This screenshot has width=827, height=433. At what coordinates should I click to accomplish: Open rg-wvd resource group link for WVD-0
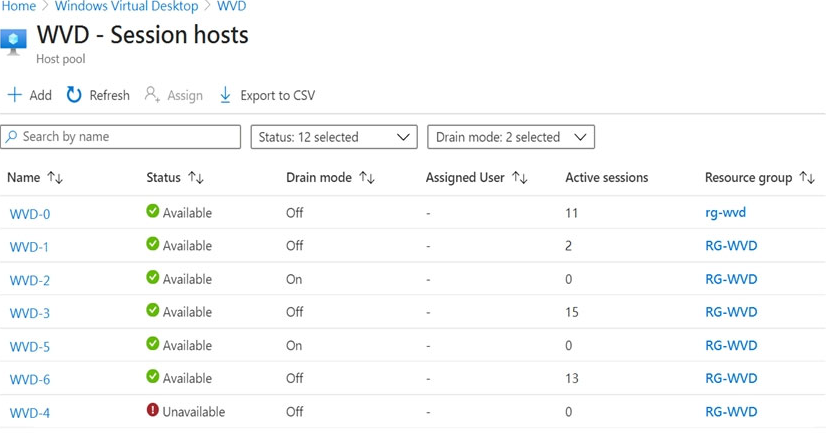(725, 213)
